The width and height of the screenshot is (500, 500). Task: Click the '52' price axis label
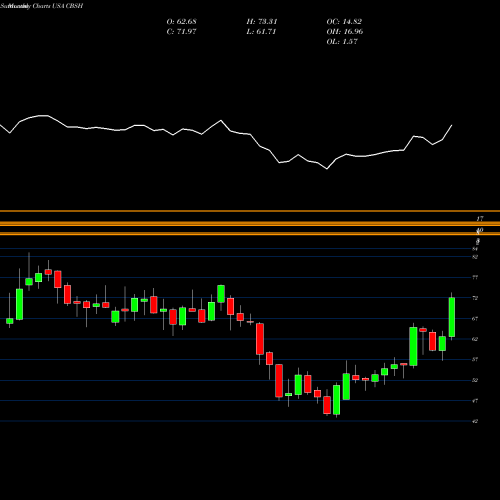tap(475, 380)
